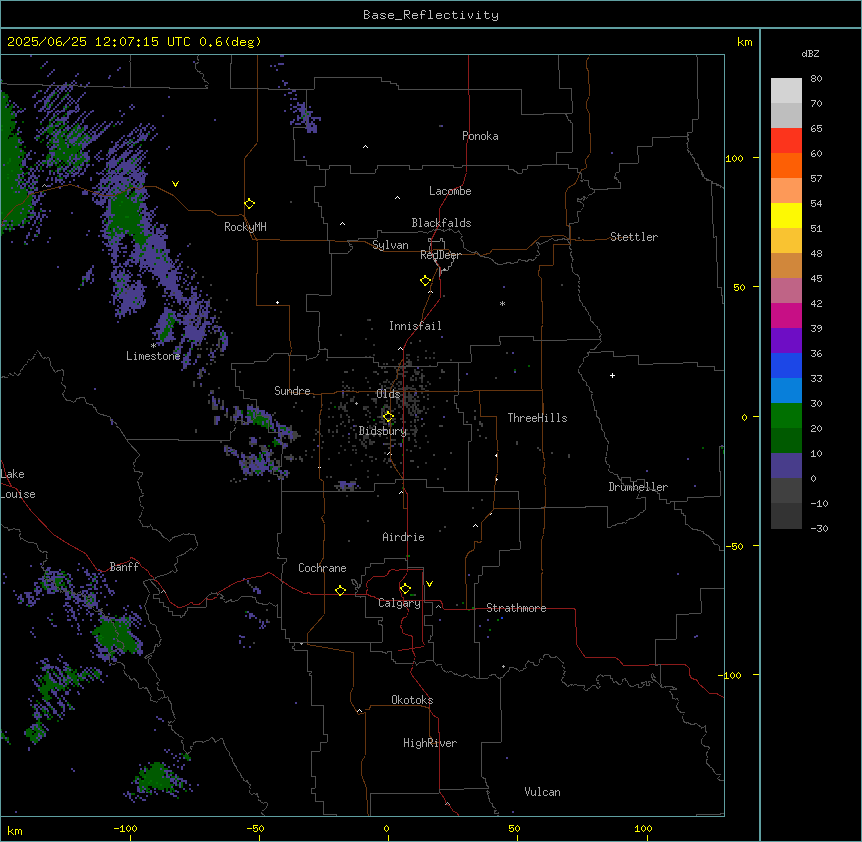
Task: Click the RockyMH label
Action: click(245, 227)
